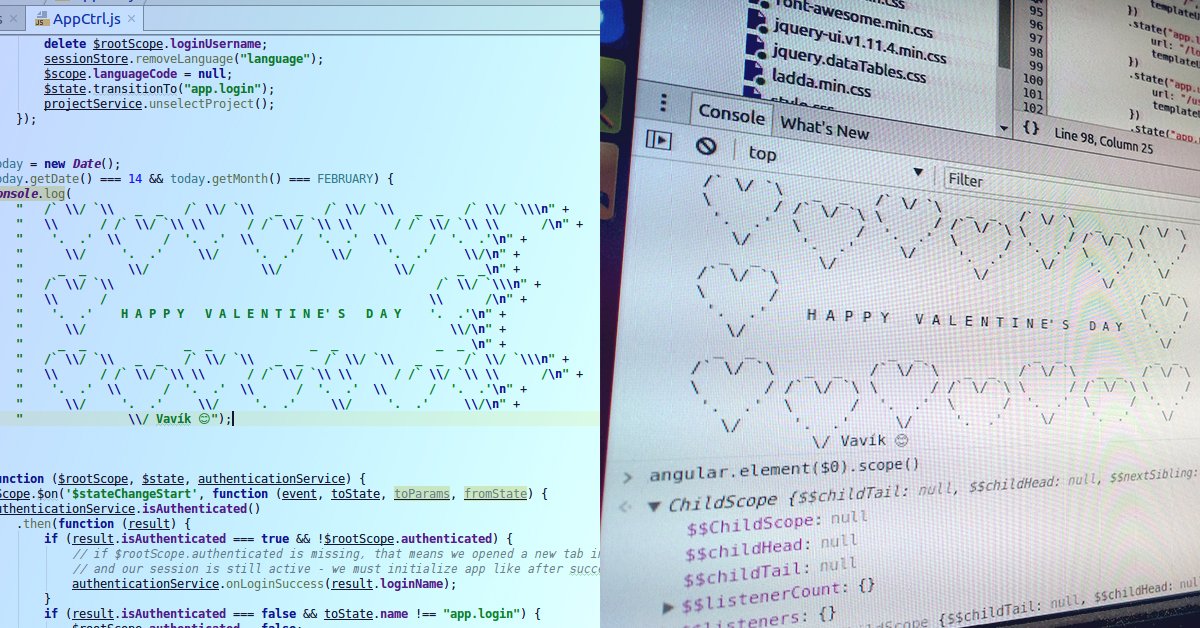Collapse the ChildScope object in console
Image resolution: width=1200 pixels, height=628 pixels.
[x=653, y=505]
